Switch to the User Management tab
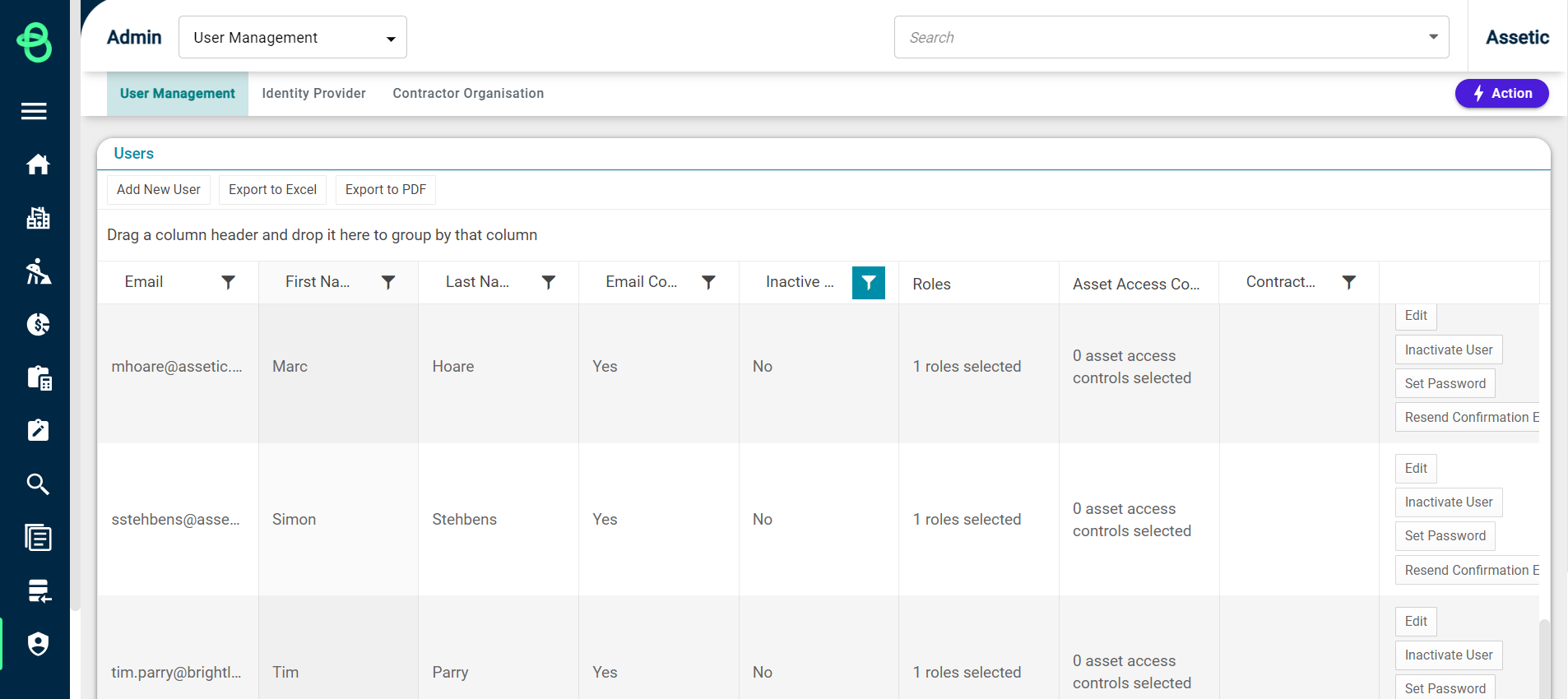This screenshot has height=699, width=1568. [x=178, y=94]
